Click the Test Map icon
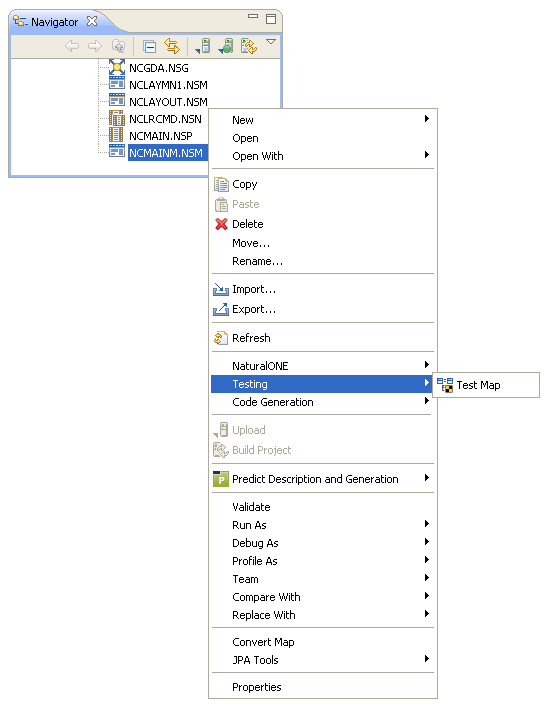The image size is (548, 710). point(445,385)
